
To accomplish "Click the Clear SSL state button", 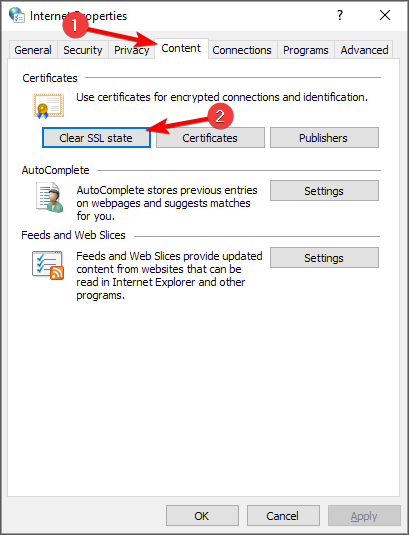I will click(96, 138).
